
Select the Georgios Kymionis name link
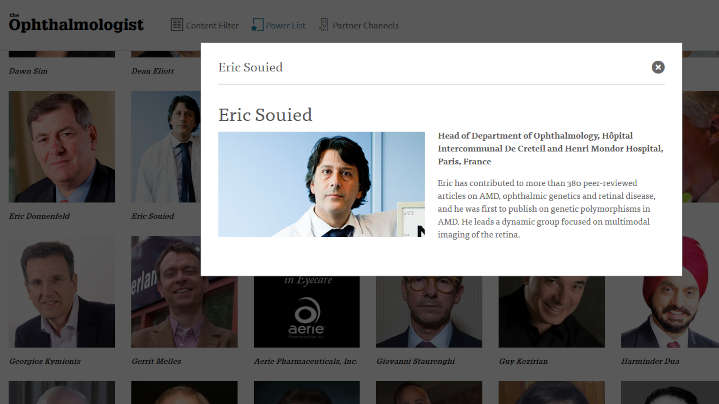click(x=45, y=361)
